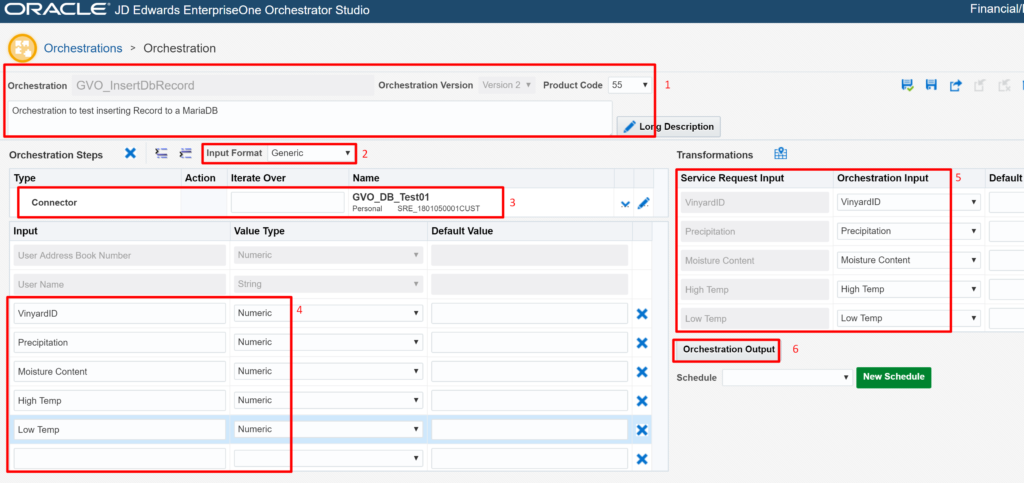
Task: Open Orchestration Input dropdown set to Moisture Content
Action: coord(909,260)
